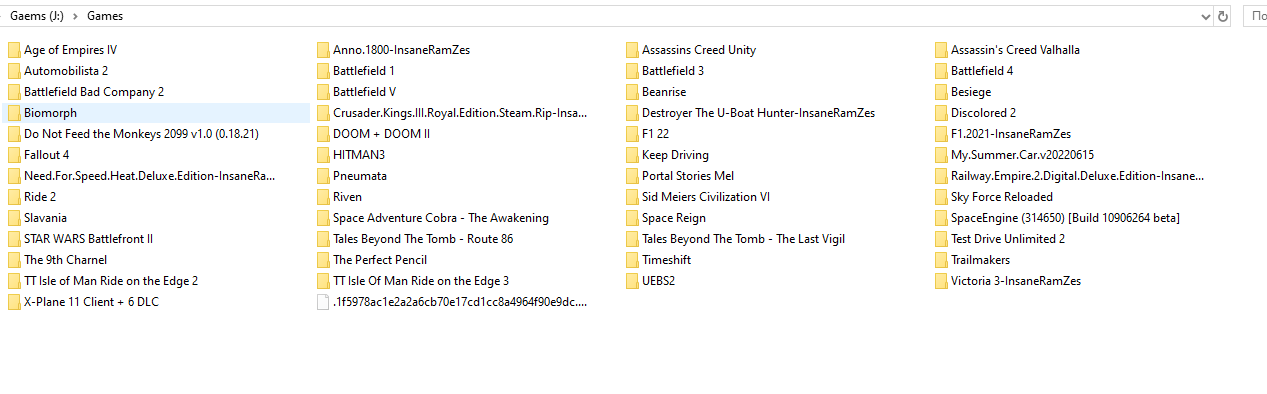Viewport: 1267px width, 394px height.
Task: Select TT Isle Of Man Ride on the Edge 3
Action: [421, 281]
